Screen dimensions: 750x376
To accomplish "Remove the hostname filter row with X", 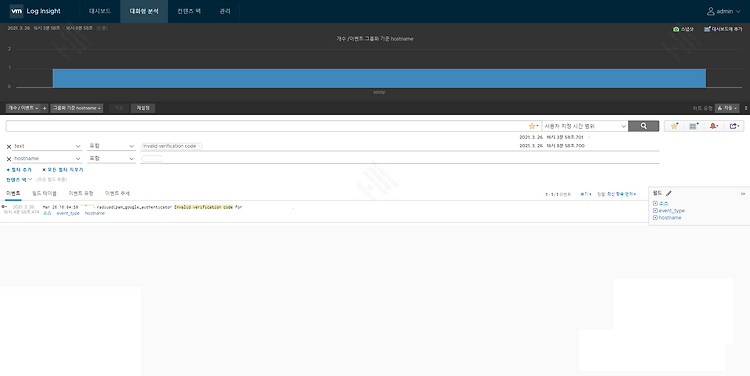I will tap(9, 159).
